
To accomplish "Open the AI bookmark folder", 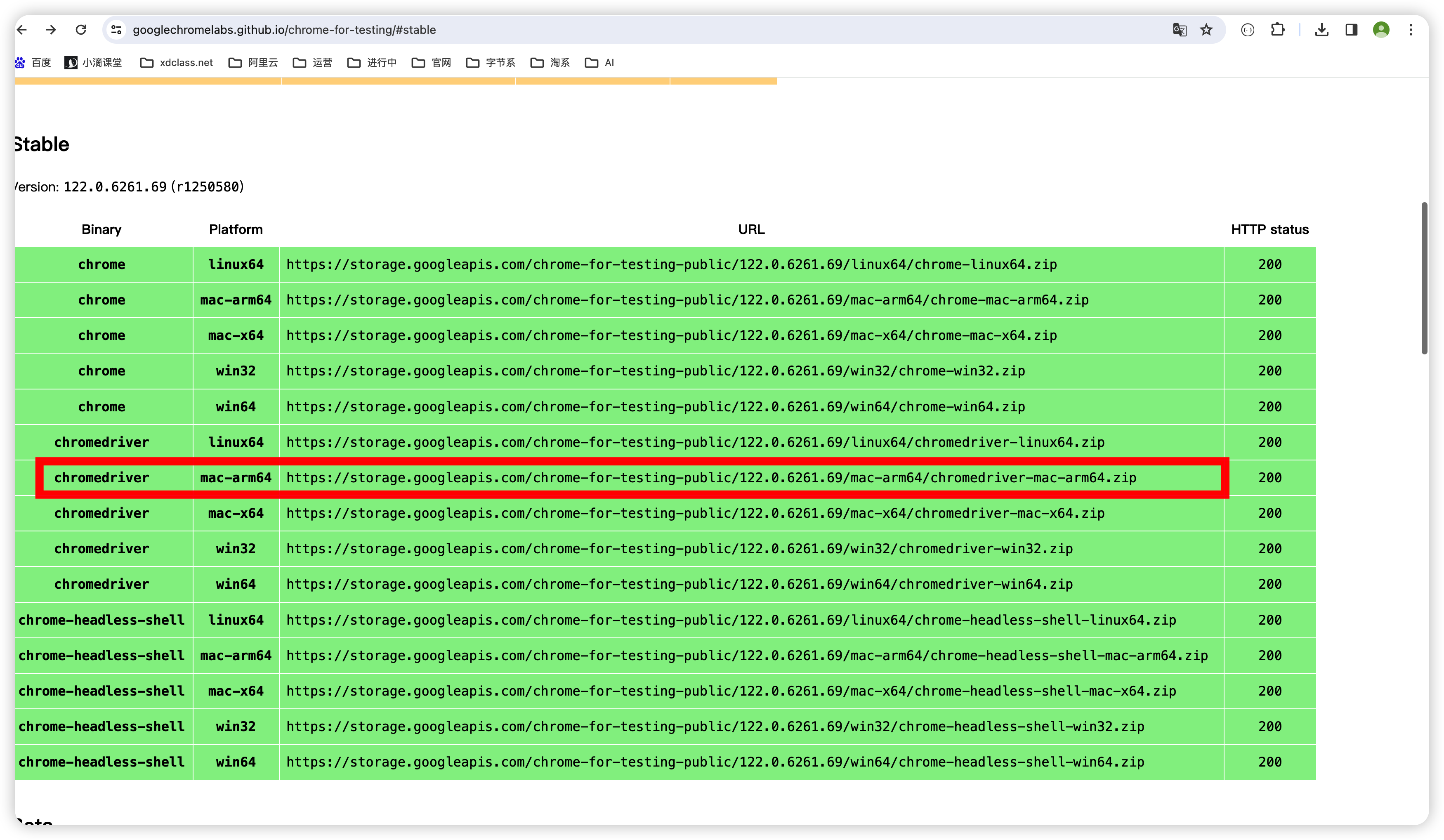I will coord(599,62).
